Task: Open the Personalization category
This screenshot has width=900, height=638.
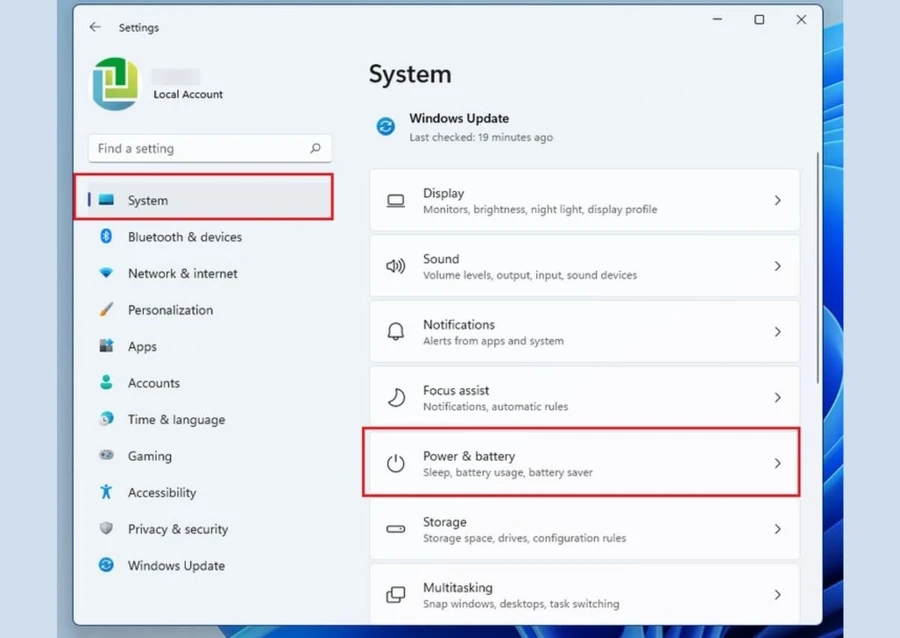Action: [x=170, y=310]
